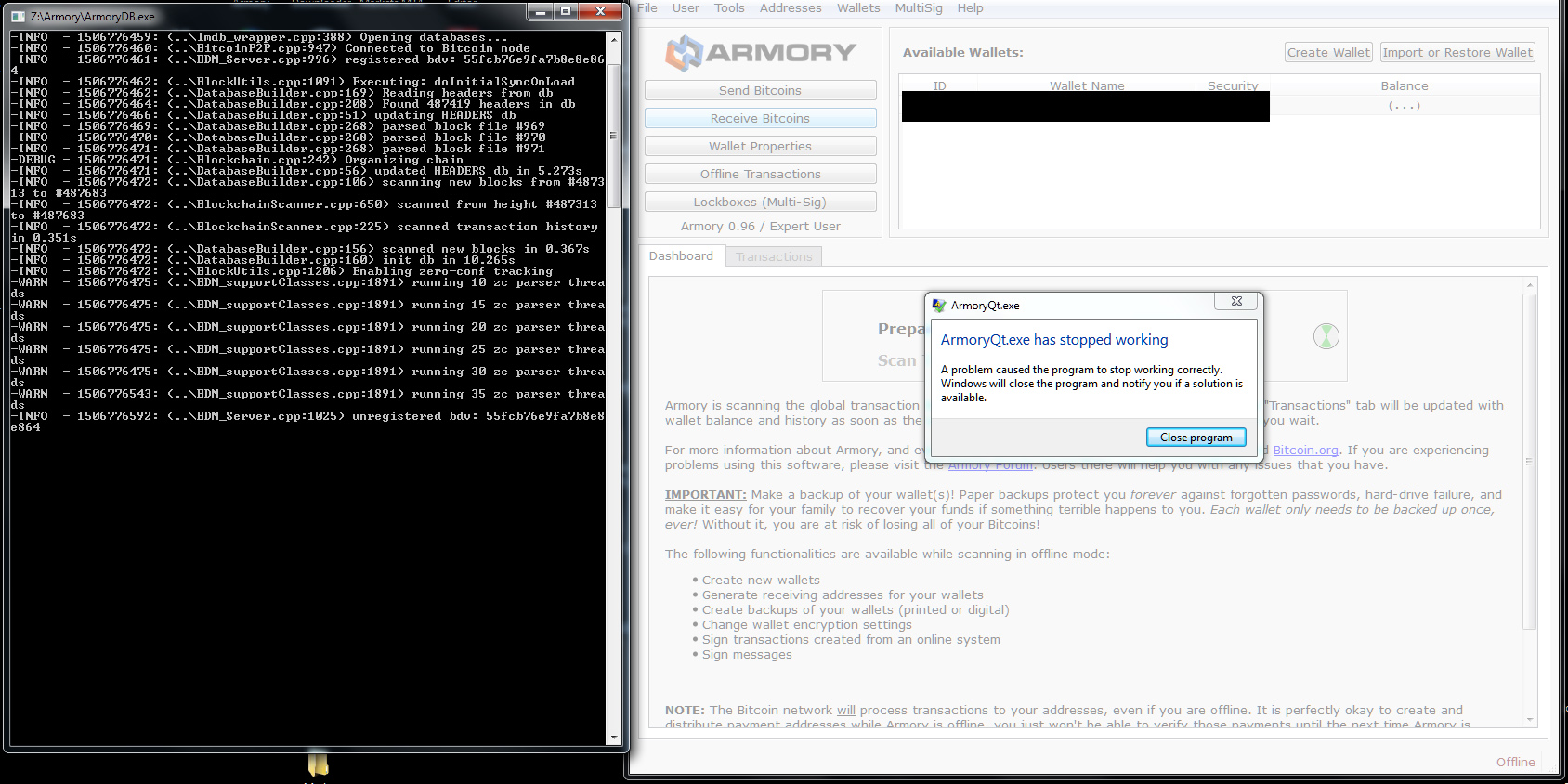Open the User menu
The image size is (1568, 784).
pyautogui.click(x=686, y=7)
